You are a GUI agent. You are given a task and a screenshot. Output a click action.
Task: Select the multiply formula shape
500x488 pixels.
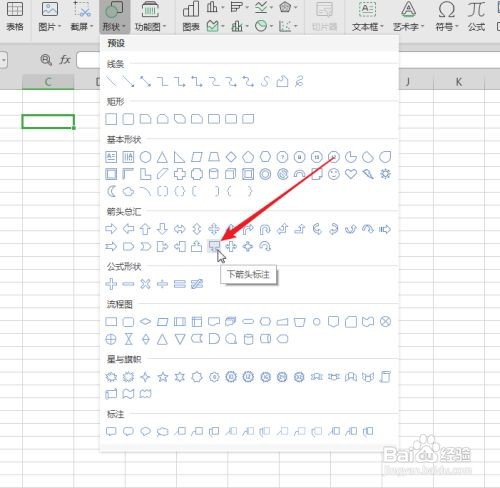pos(145,284)
